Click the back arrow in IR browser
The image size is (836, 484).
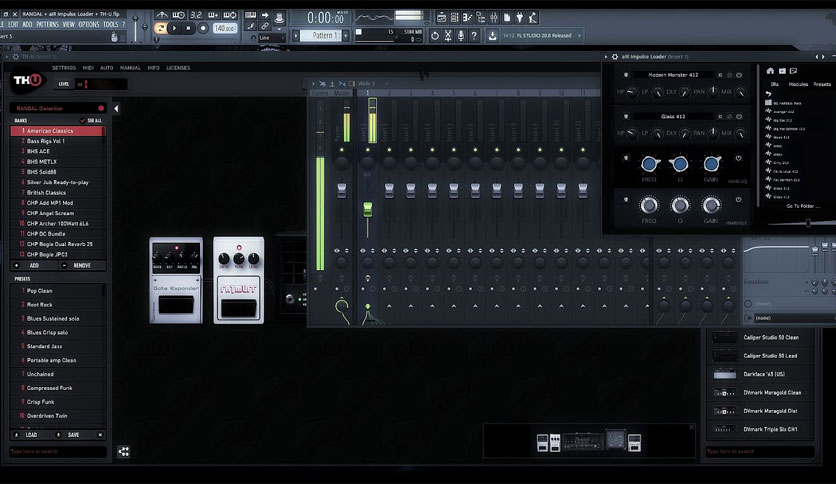coord(768,94)
